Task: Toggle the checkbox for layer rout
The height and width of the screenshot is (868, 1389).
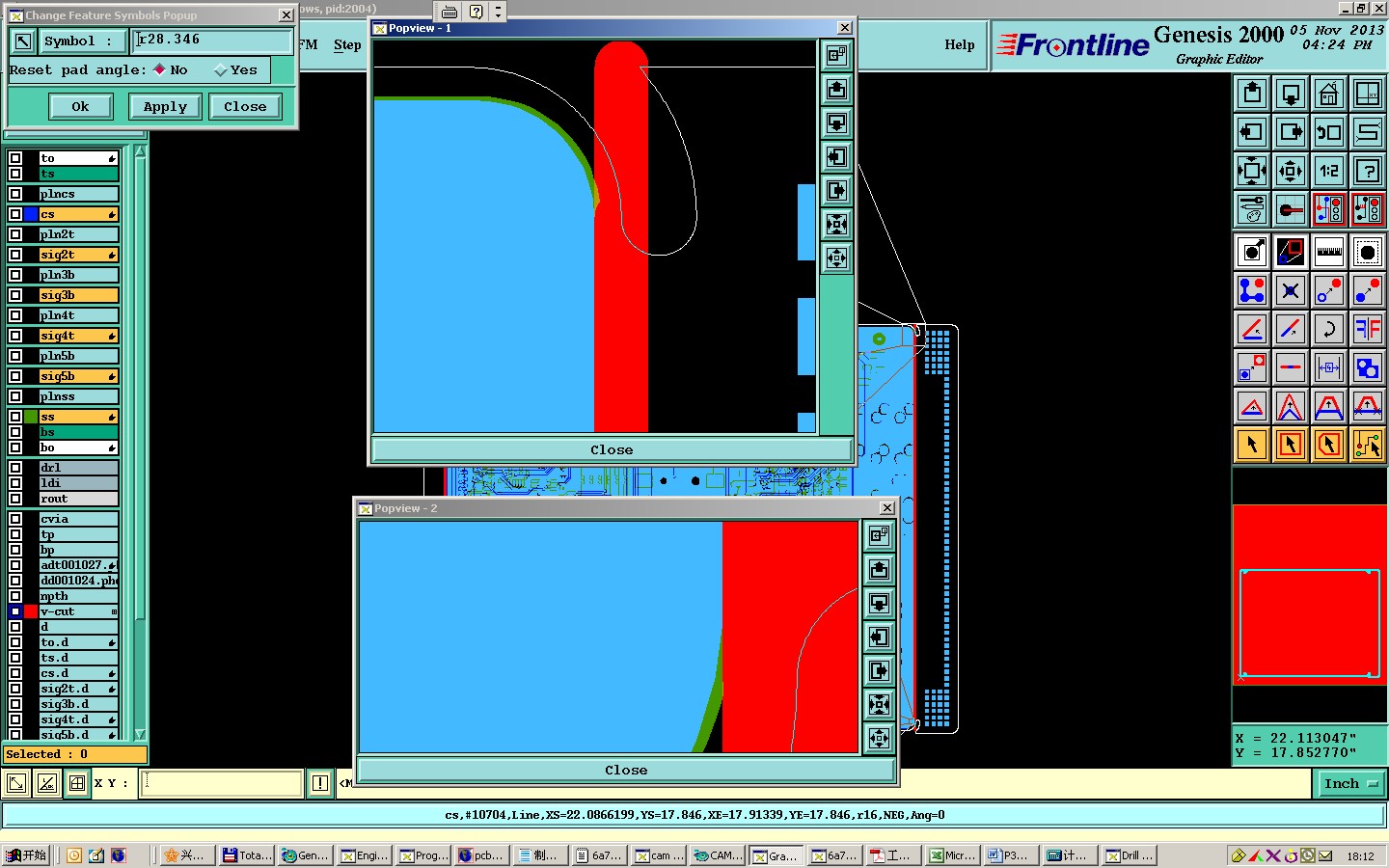Action: coord(15,499)
